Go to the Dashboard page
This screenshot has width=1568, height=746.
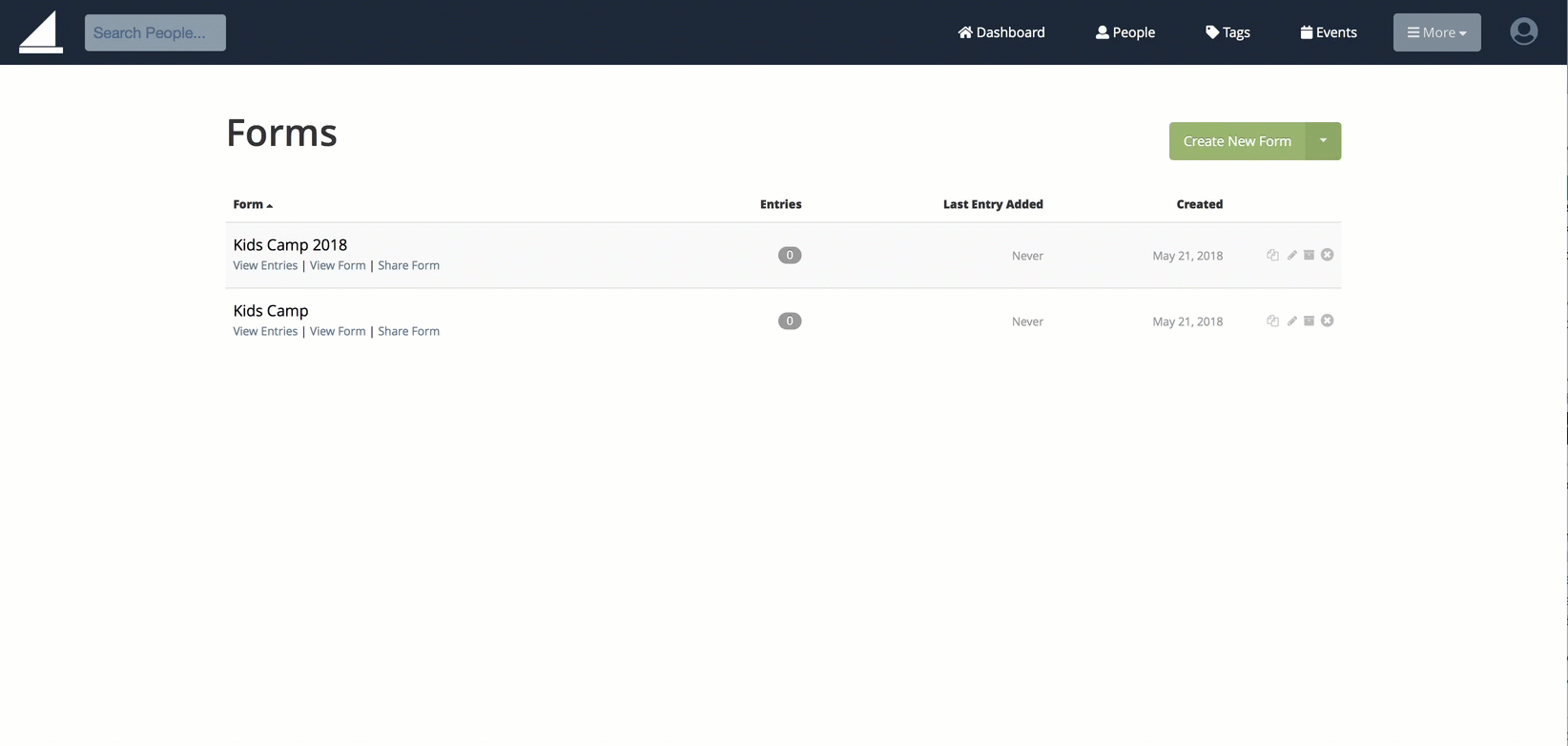click(1001, 32)
